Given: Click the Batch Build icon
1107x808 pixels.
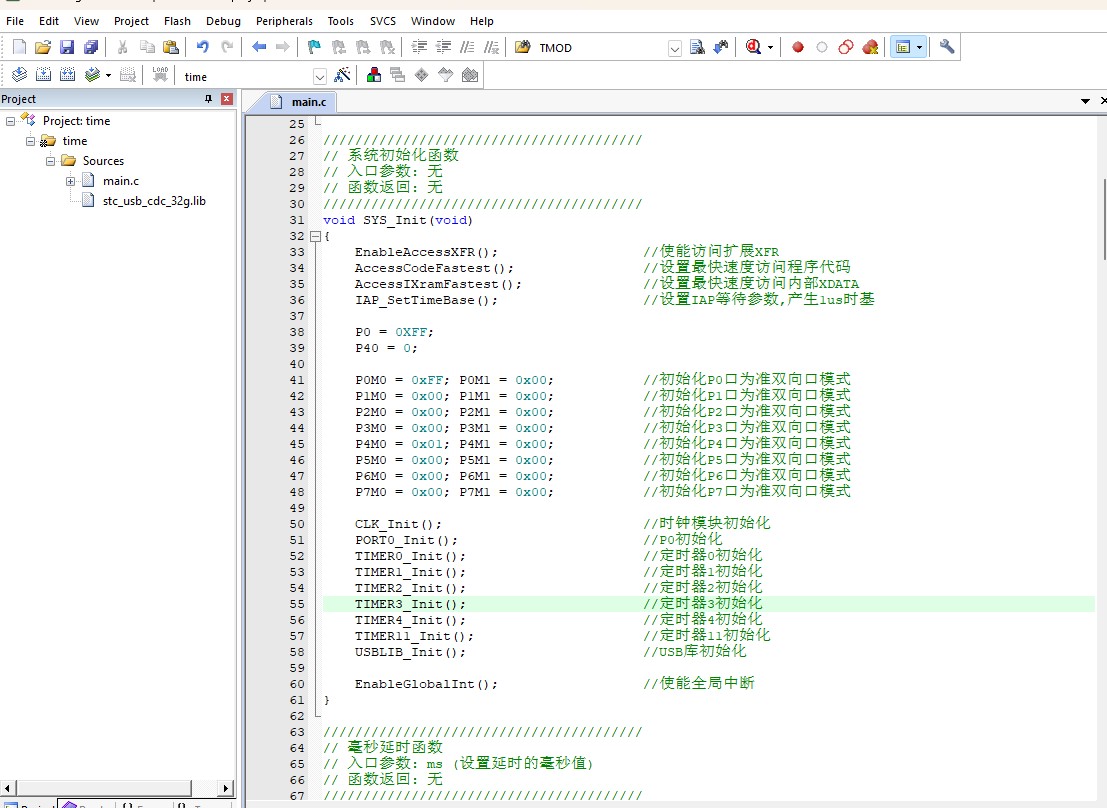Looking at the screenshot, I should tap(92, 75).
